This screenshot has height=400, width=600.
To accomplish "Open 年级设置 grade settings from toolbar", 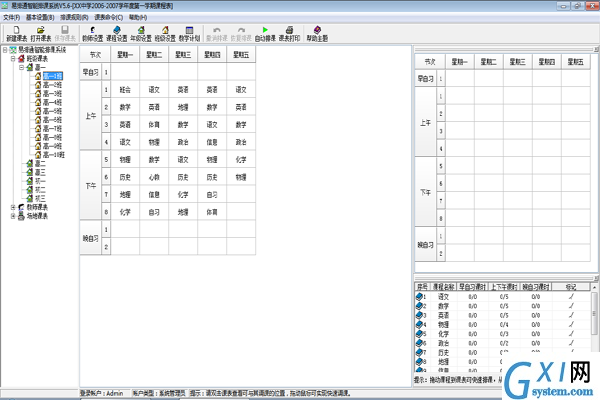I will click(x=141, y=33).
